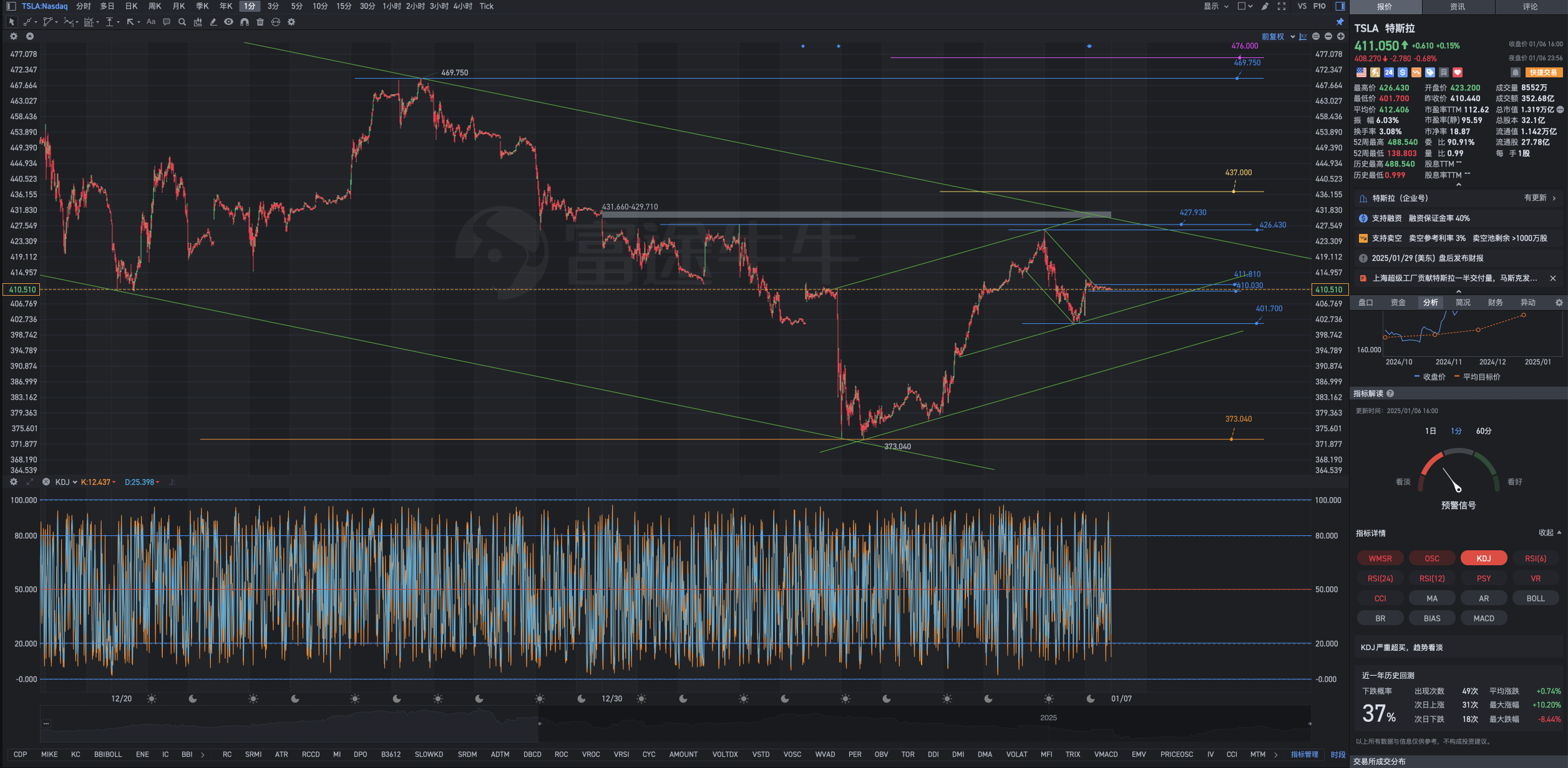Screen dimensions: 1568x768
Task: Select the CCI indicator in bottom bar
Action: [x=1232, y=754]
